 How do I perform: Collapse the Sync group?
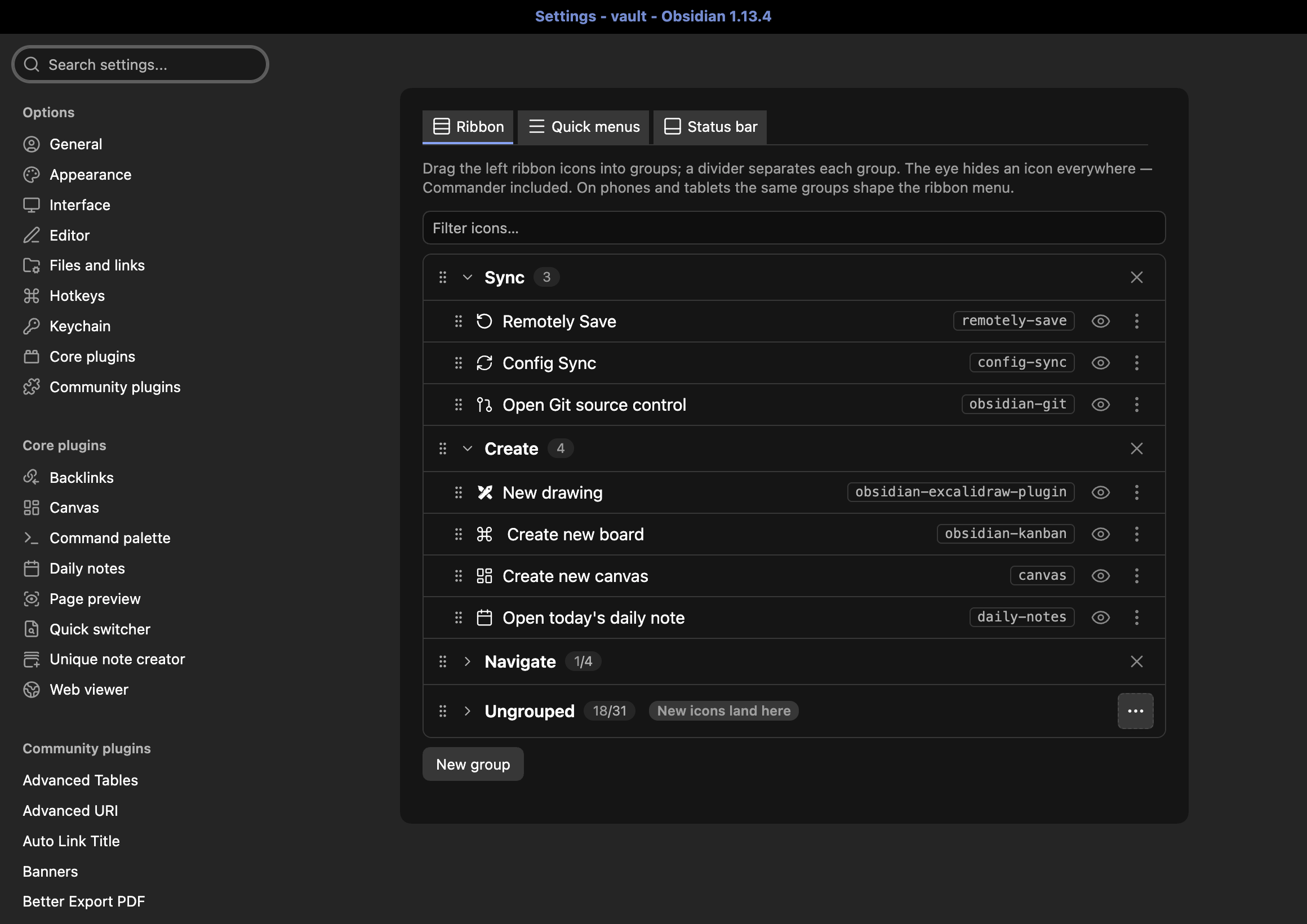tap(468, 277)
